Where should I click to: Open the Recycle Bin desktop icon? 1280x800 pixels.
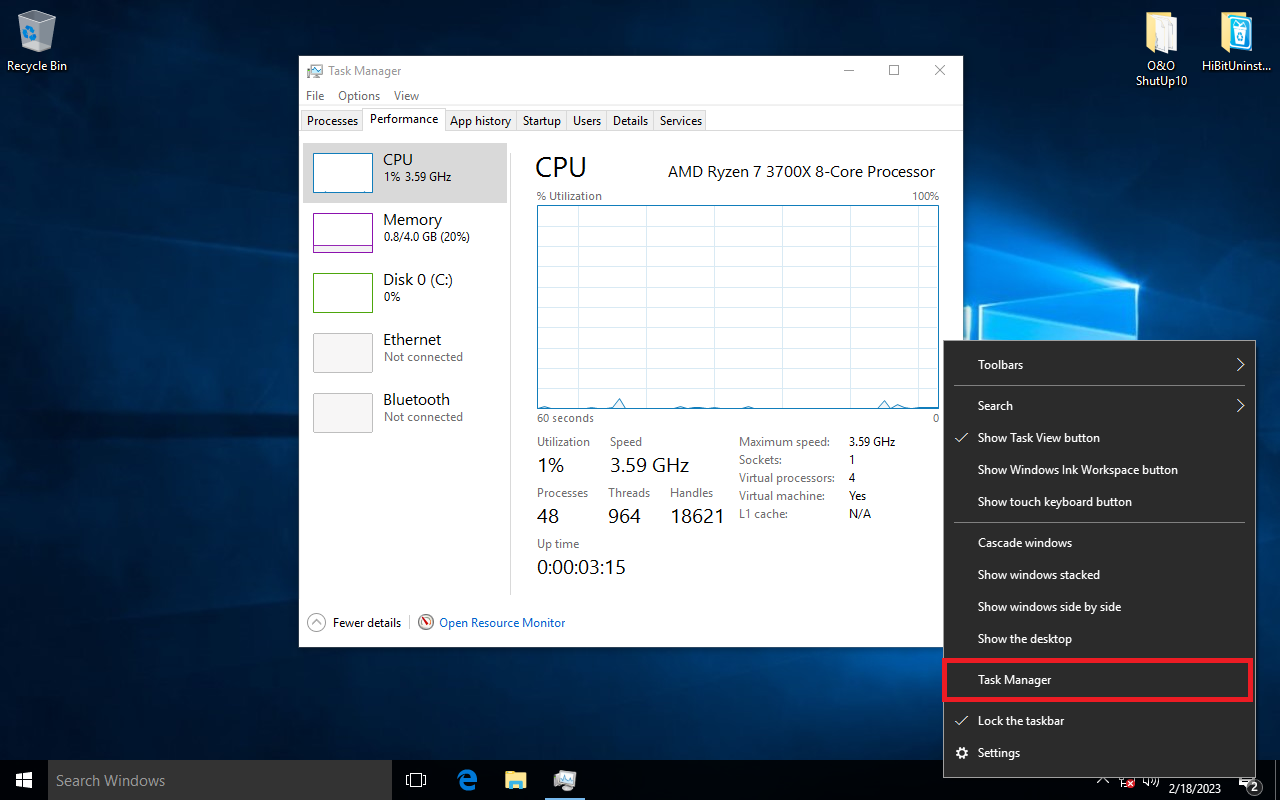point(37,42)
